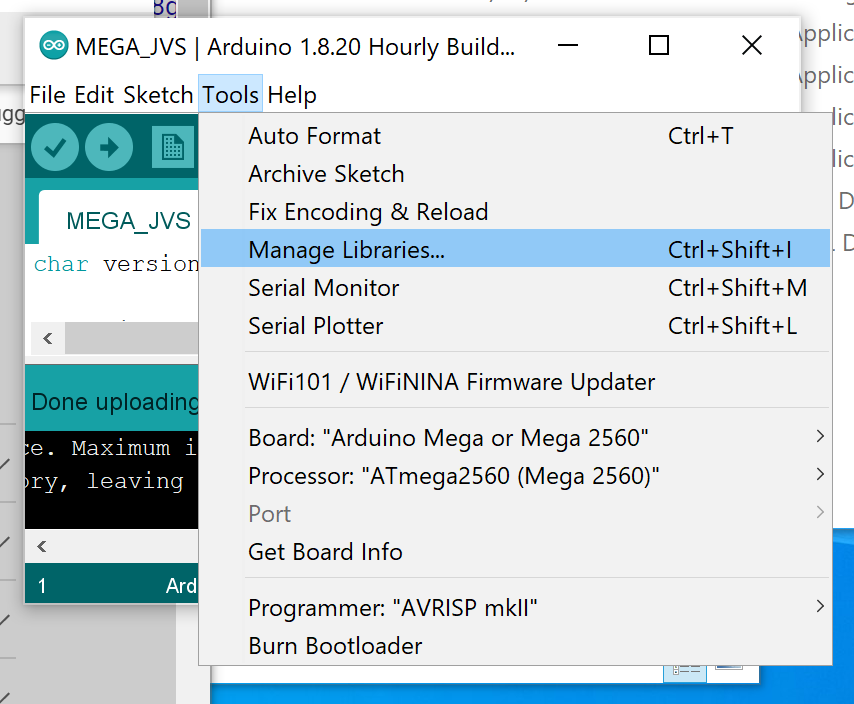854x704 pixels.
Task: Click the New sketch page icon
Action: (173, 147)
